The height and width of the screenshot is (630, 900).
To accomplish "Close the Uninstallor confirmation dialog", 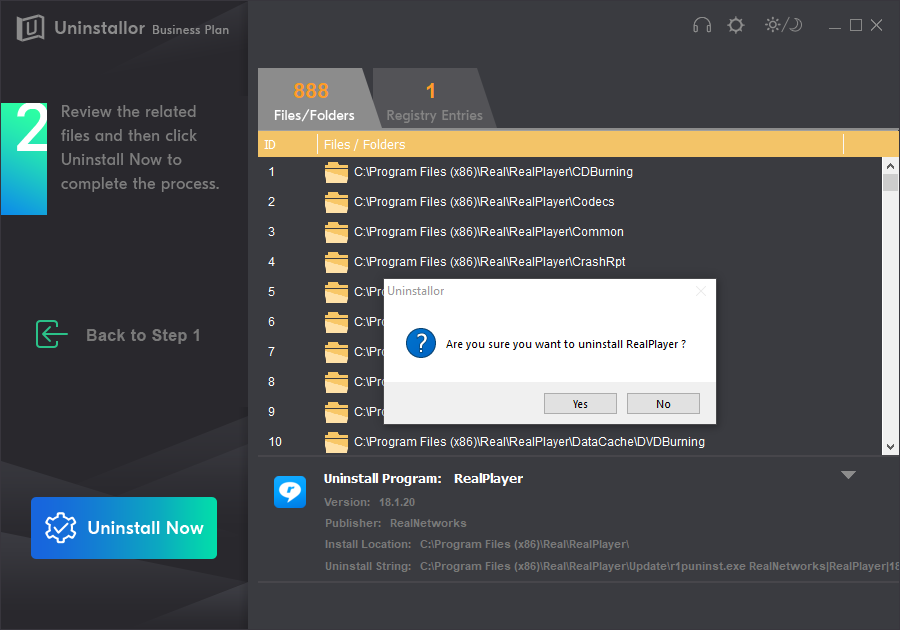I will coord(701,291).
